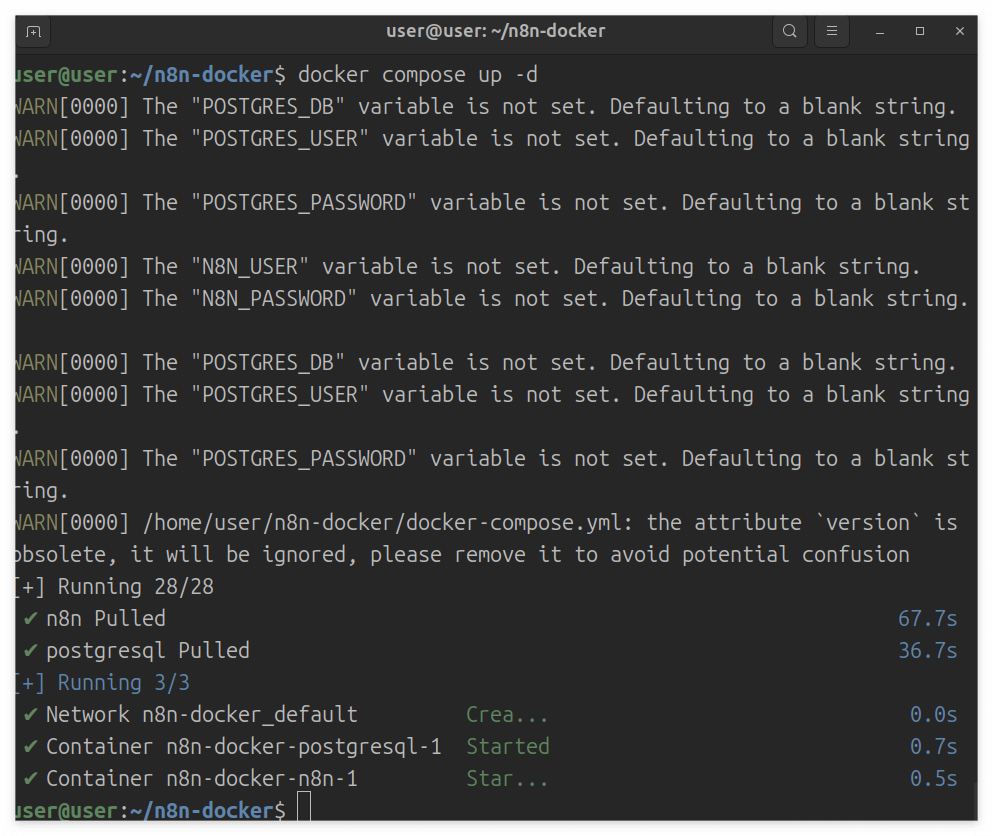Click the cursor at the bottom prompt
The width and height of the screenshot is (993, 836).
click(304, 806)
